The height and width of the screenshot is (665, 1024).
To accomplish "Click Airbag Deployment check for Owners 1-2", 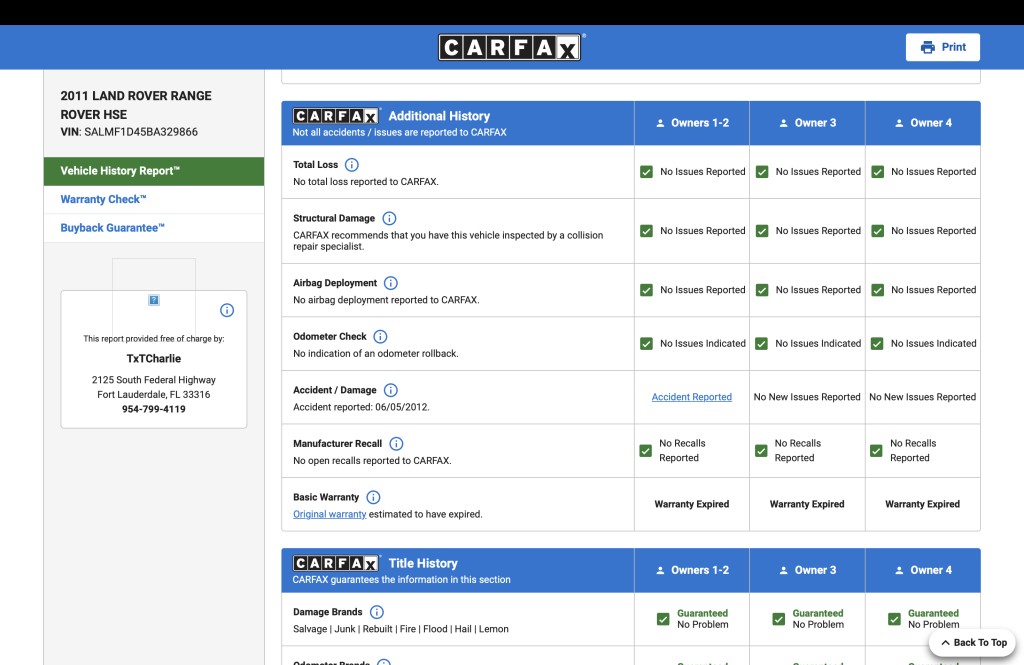I will coord(647,290).
